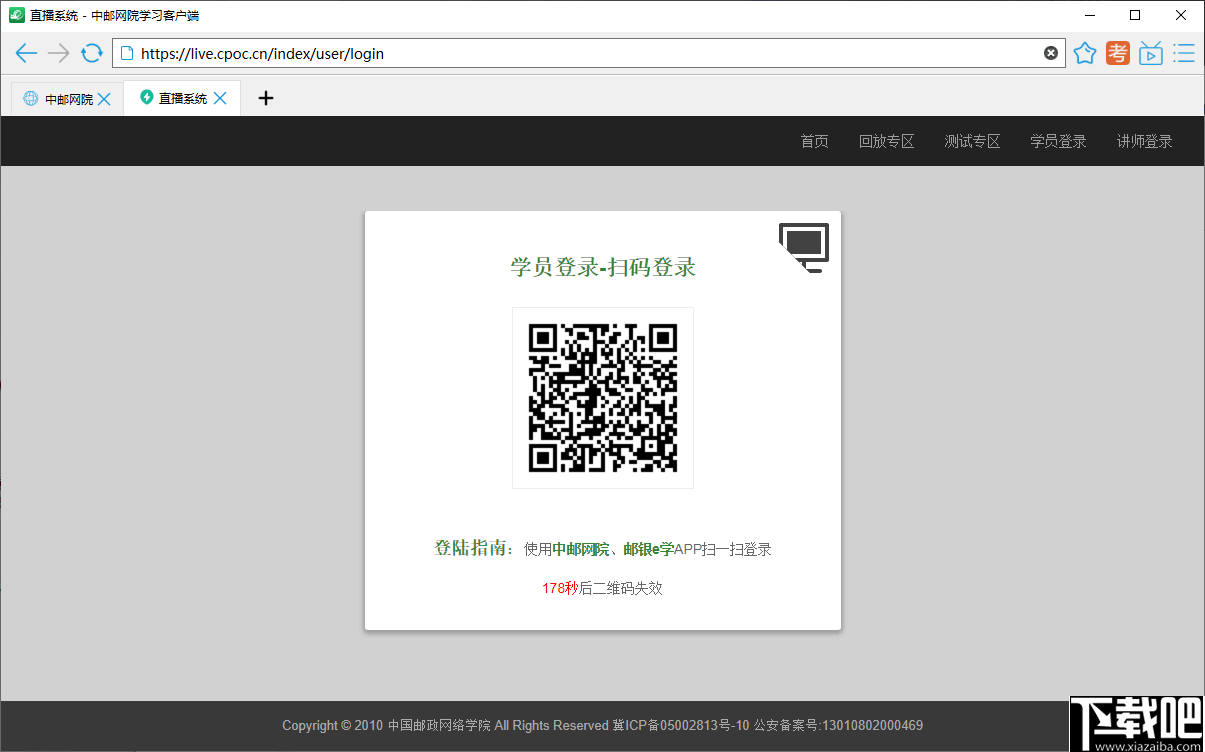Open the live TV icon in toolbar
Viewport: 1205px width, 752px height.
(1151, 54)
